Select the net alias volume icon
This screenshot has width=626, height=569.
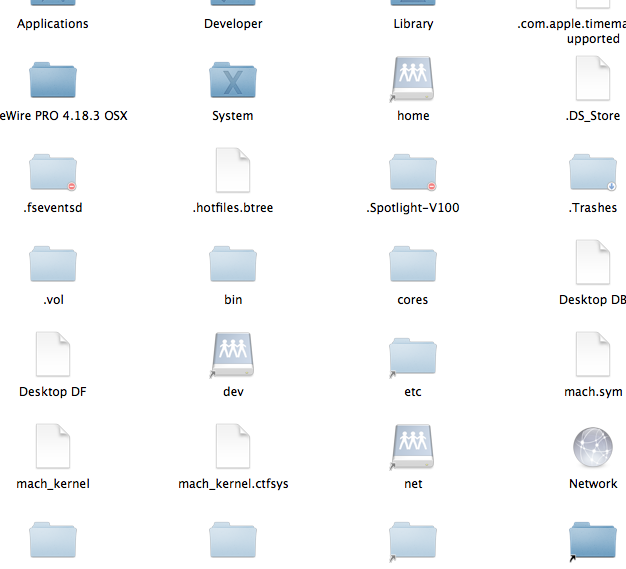pos(413,447)
